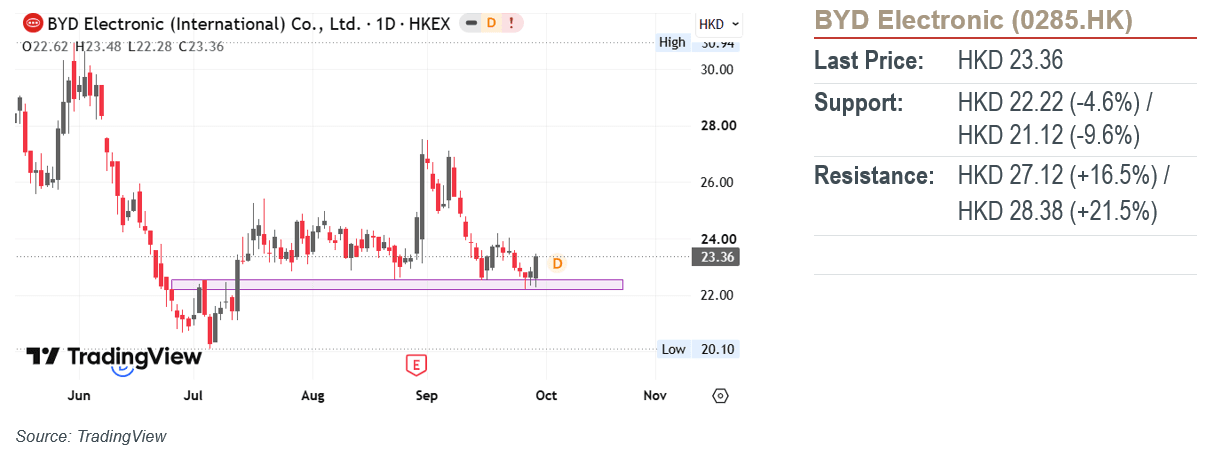The height and width of the screenshot is (475, 1228).
Task: Click the Resistance label in table
Action: pyautogui.click(x=874, y=176)
